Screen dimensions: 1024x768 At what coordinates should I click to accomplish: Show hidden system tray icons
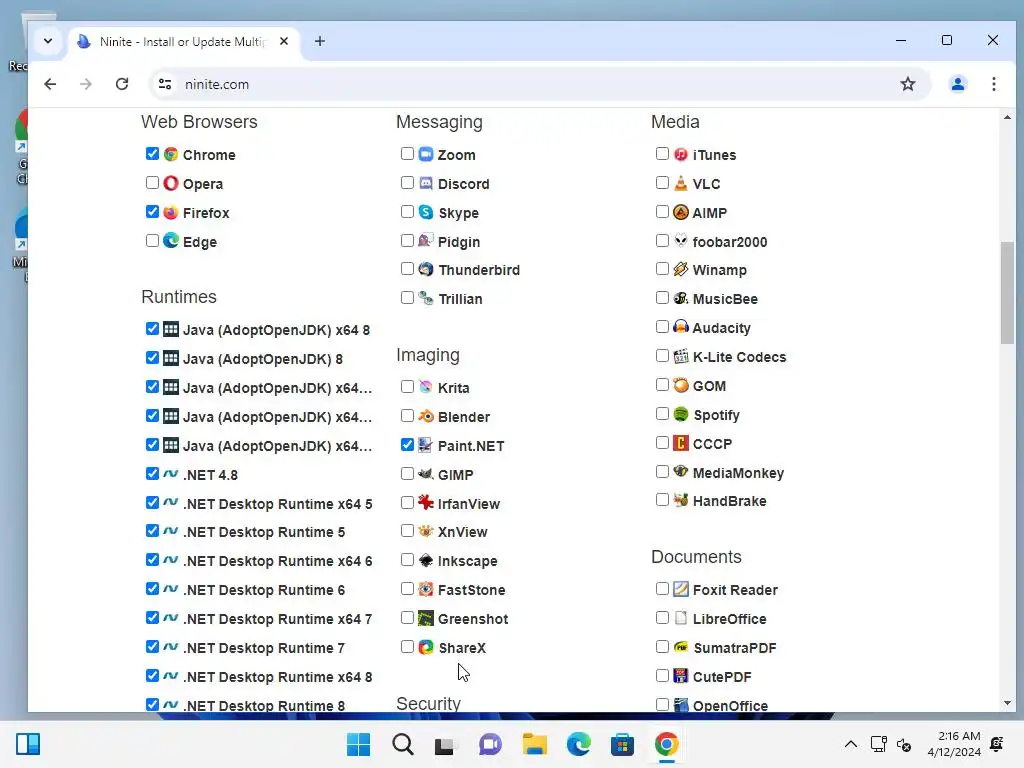[x=850, y=744]
